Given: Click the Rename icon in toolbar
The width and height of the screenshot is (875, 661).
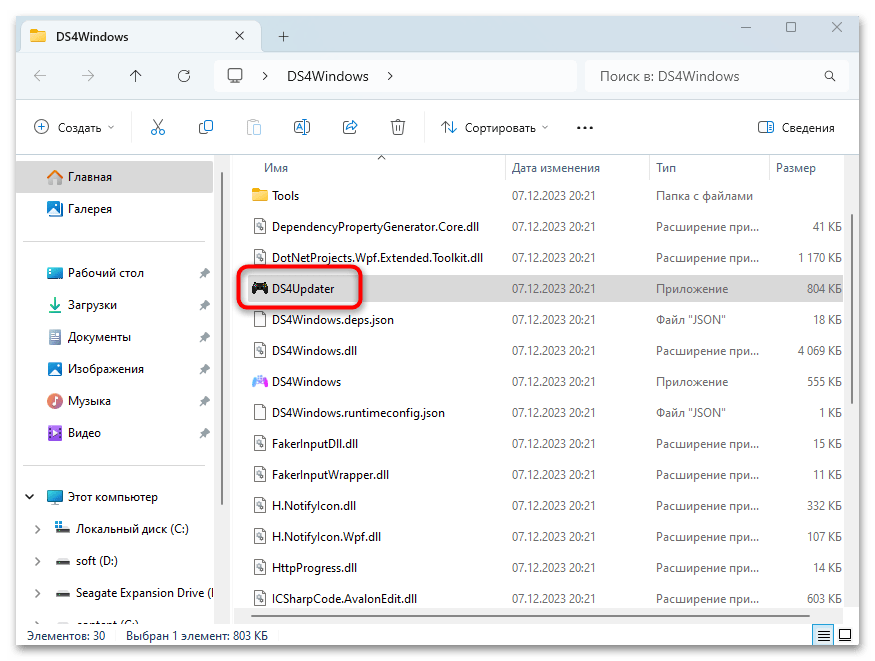Looking at the screenshot, I should 302,128.
